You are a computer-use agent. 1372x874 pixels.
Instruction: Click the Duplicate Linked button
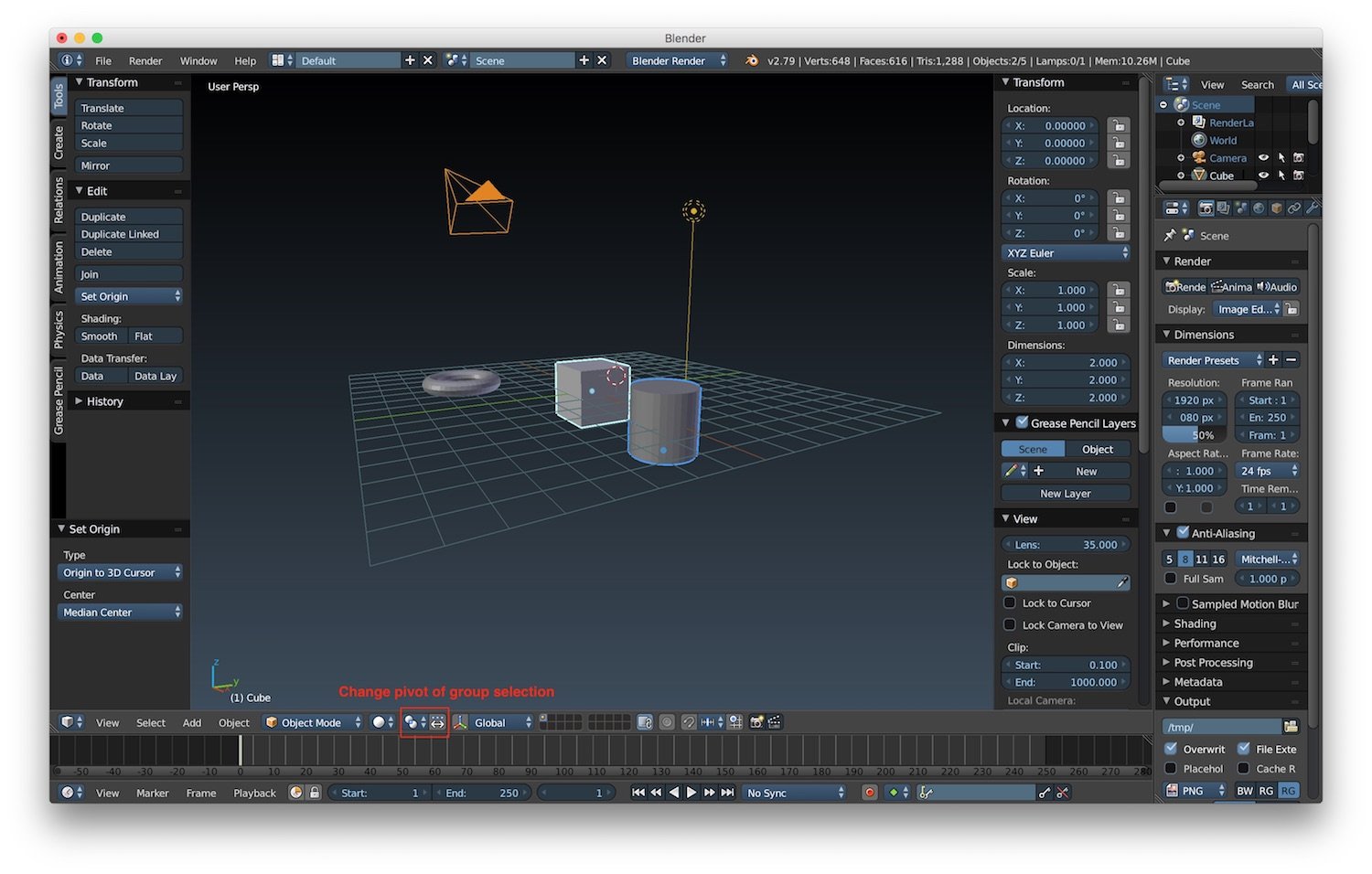pyautogui.click(x=129, y=234)
